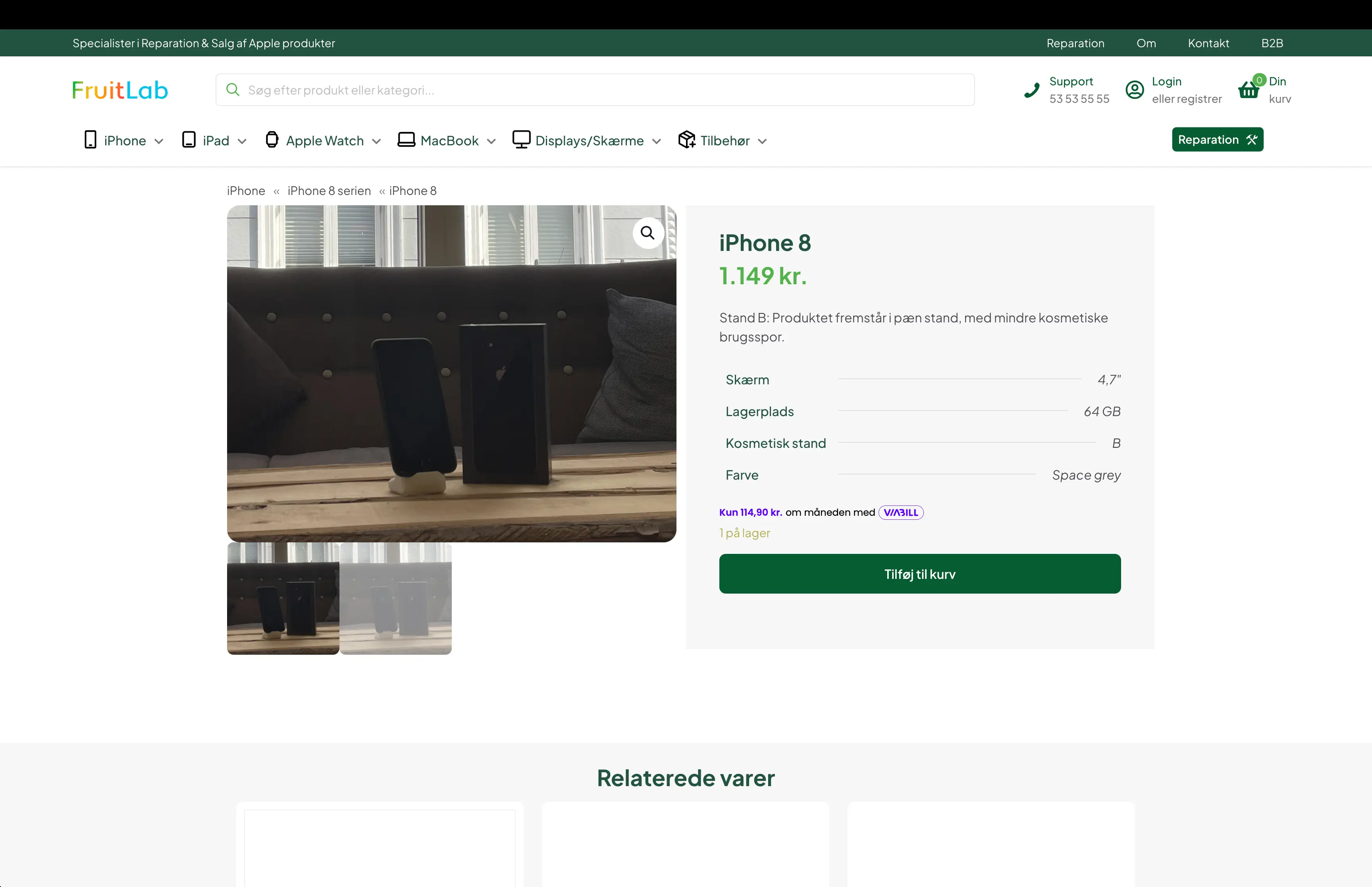Viewport: 1372px width, 887px height.
Task: Click the main iPhone 8 product image
Action: tap(451, 373)
